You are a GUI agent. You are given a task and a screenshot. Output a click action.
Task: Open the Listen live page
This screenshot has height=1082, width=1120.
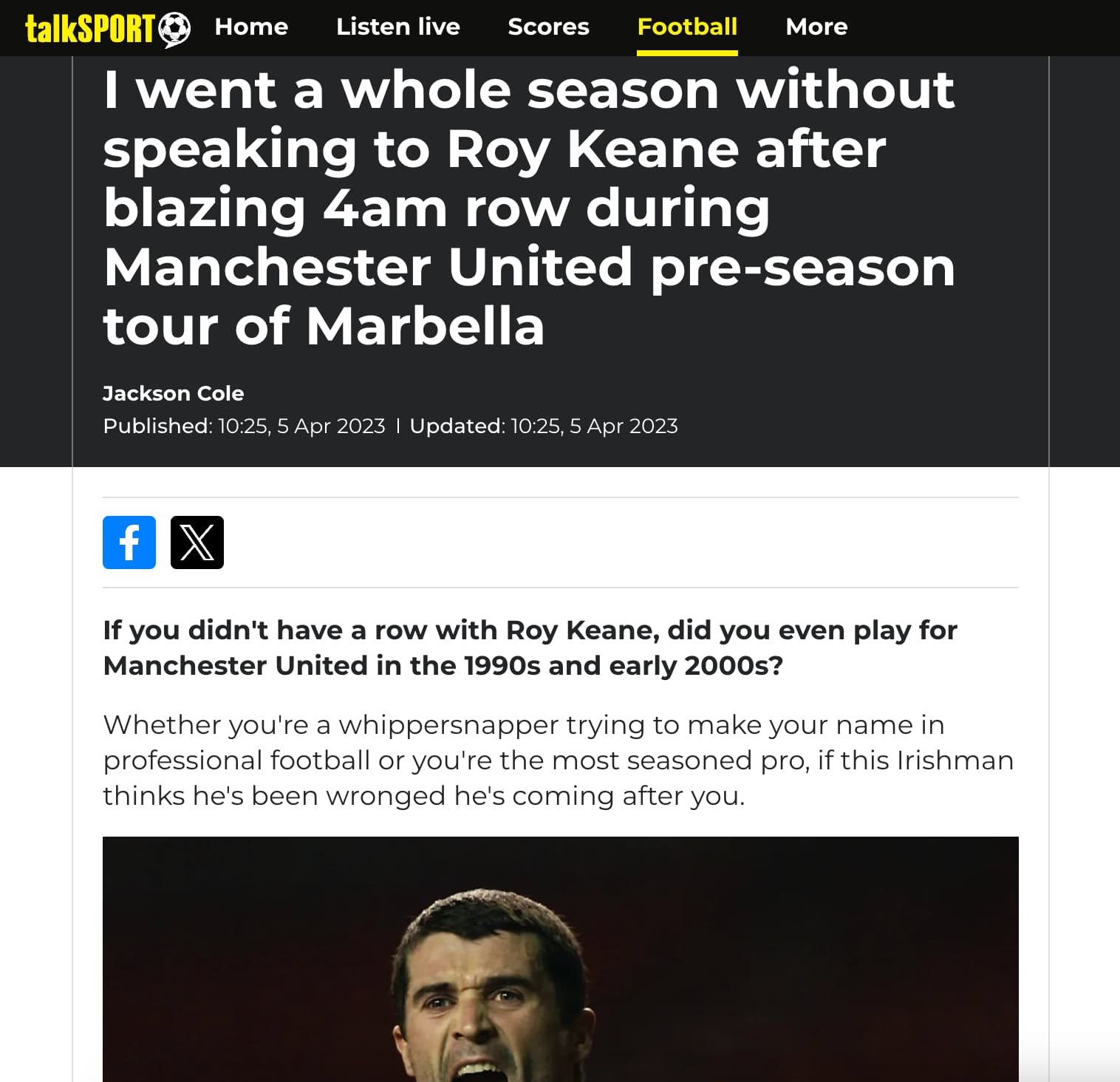click(x=397, y=27)
